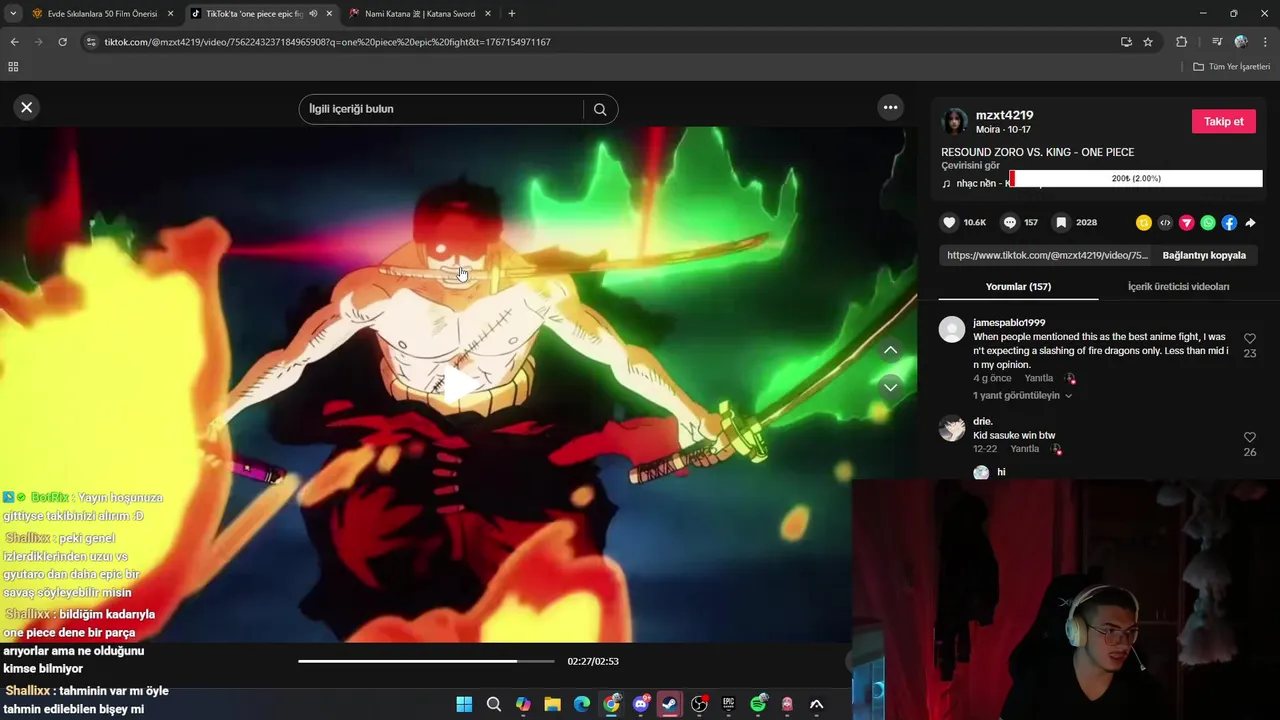
Task: Click the video progress bar
Action: (x=426, y=661)
